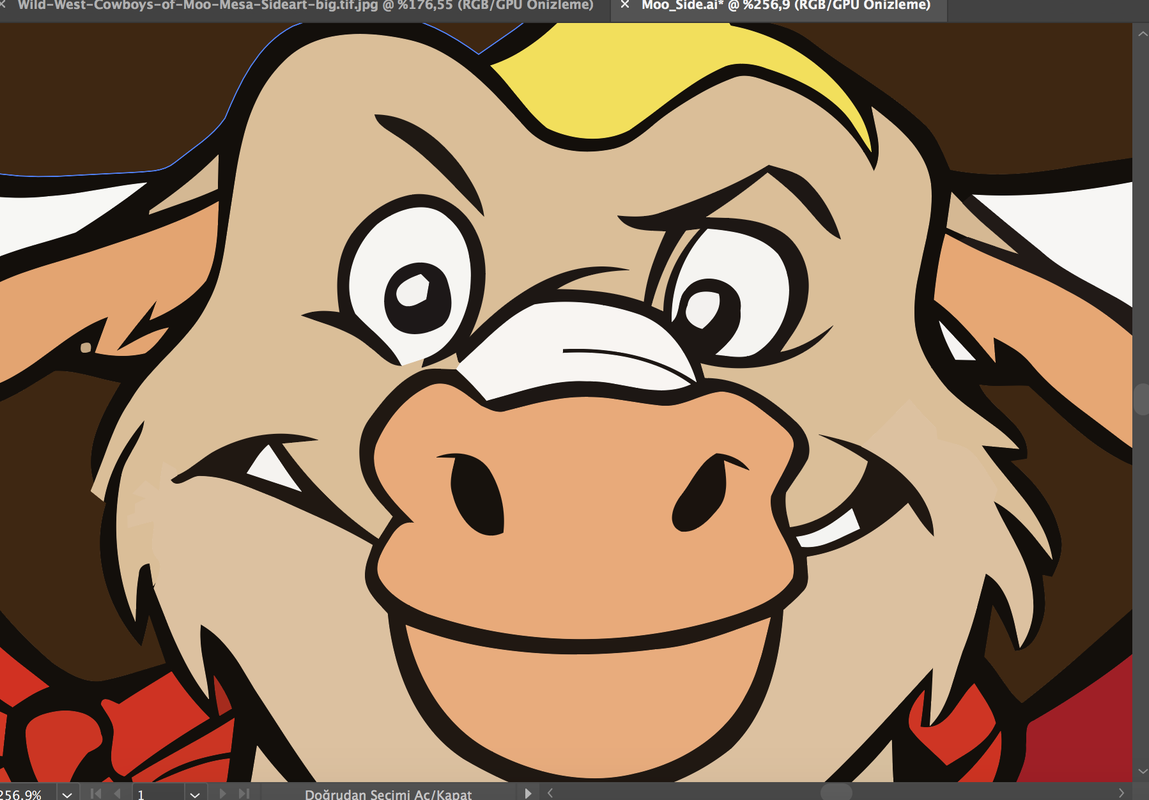This screenshot has height=800, width=1149.
Task: Click the horizontal scrollbar right arrow
Action: [x=1121, y=793]
